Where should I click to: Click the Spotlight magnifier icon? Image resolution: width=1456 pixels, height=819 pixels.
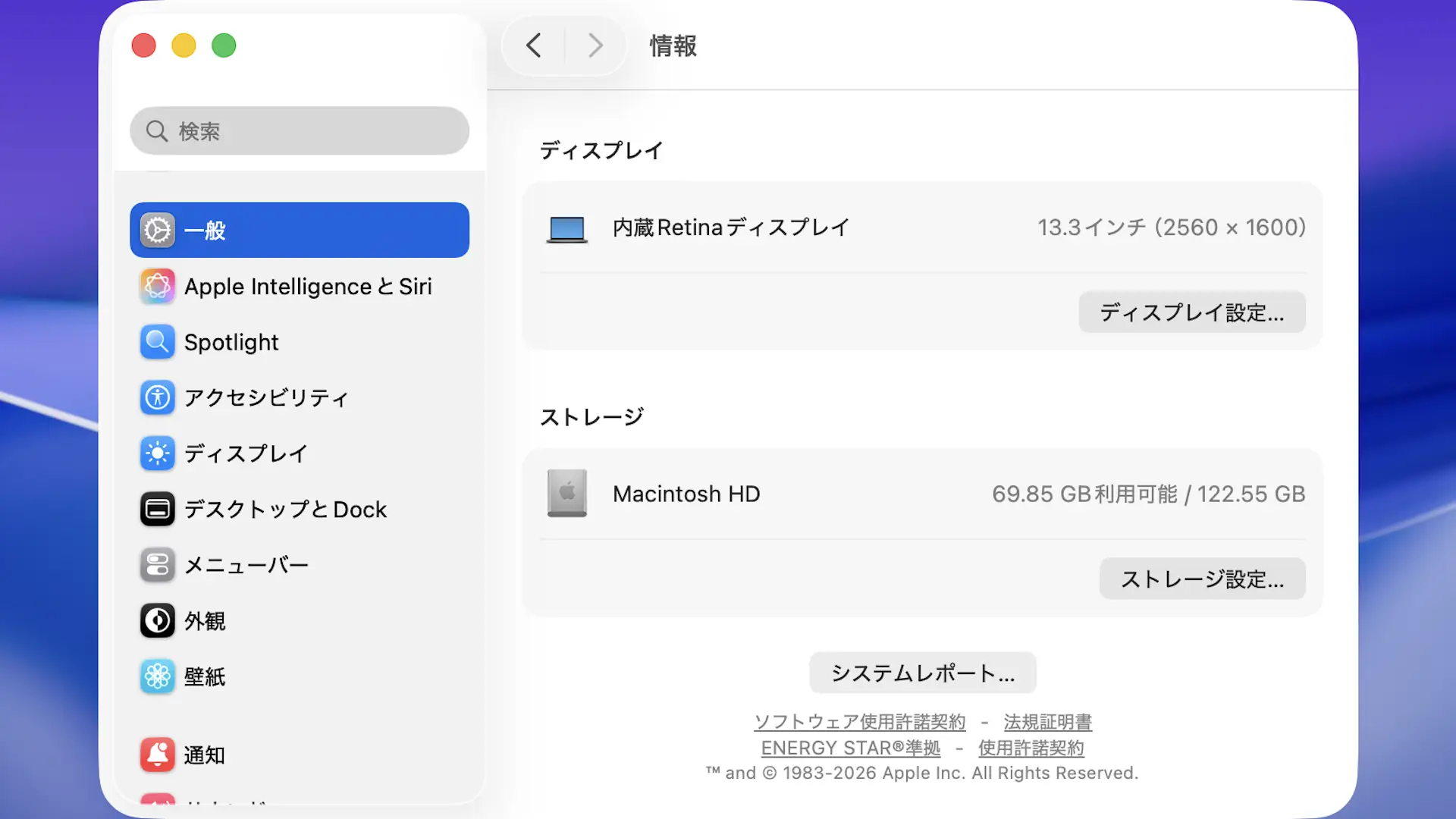(158, 342)
